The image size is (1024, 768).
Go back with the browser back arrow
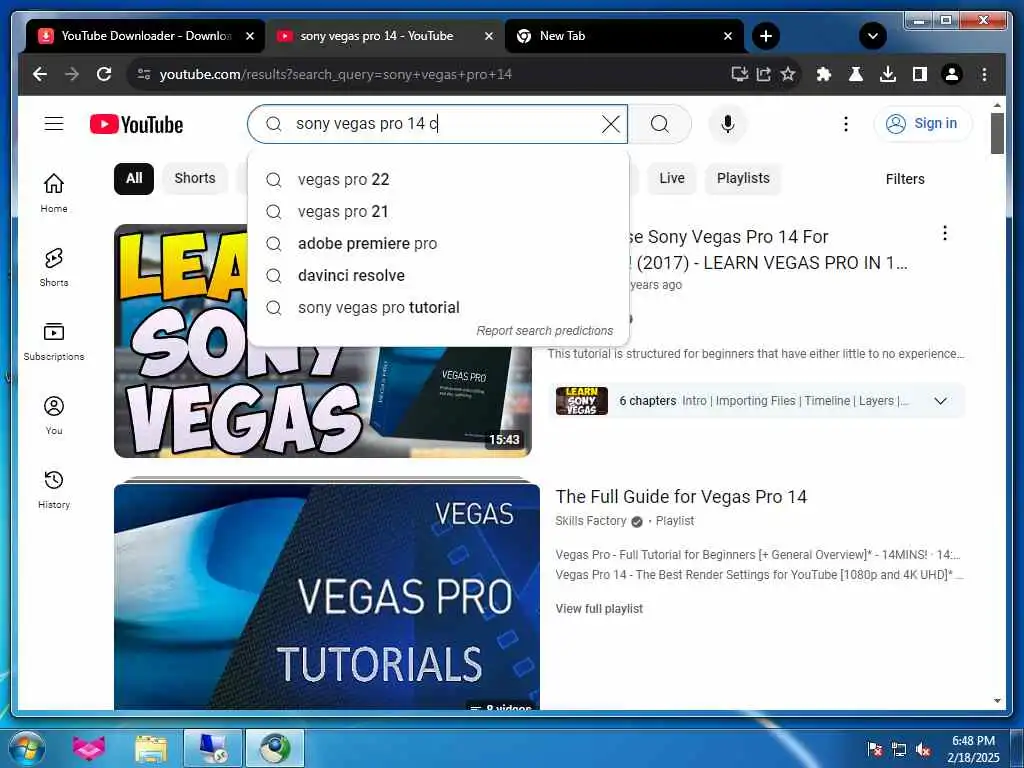[x=40, y=74]
